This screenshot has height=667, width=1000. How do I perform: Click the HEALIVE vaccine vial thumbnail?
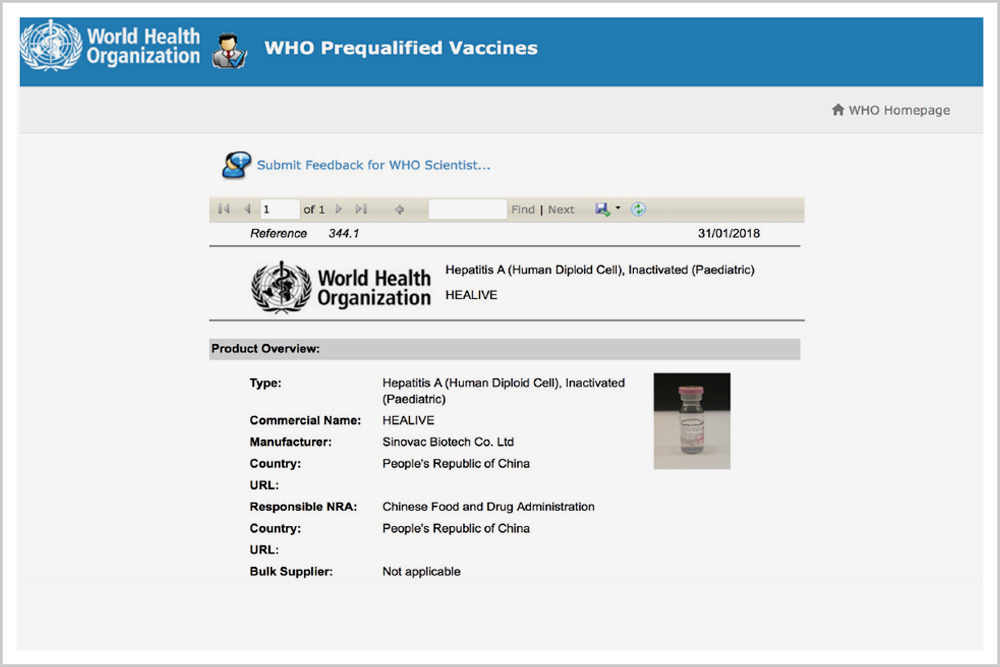click(x=692, y=421)
